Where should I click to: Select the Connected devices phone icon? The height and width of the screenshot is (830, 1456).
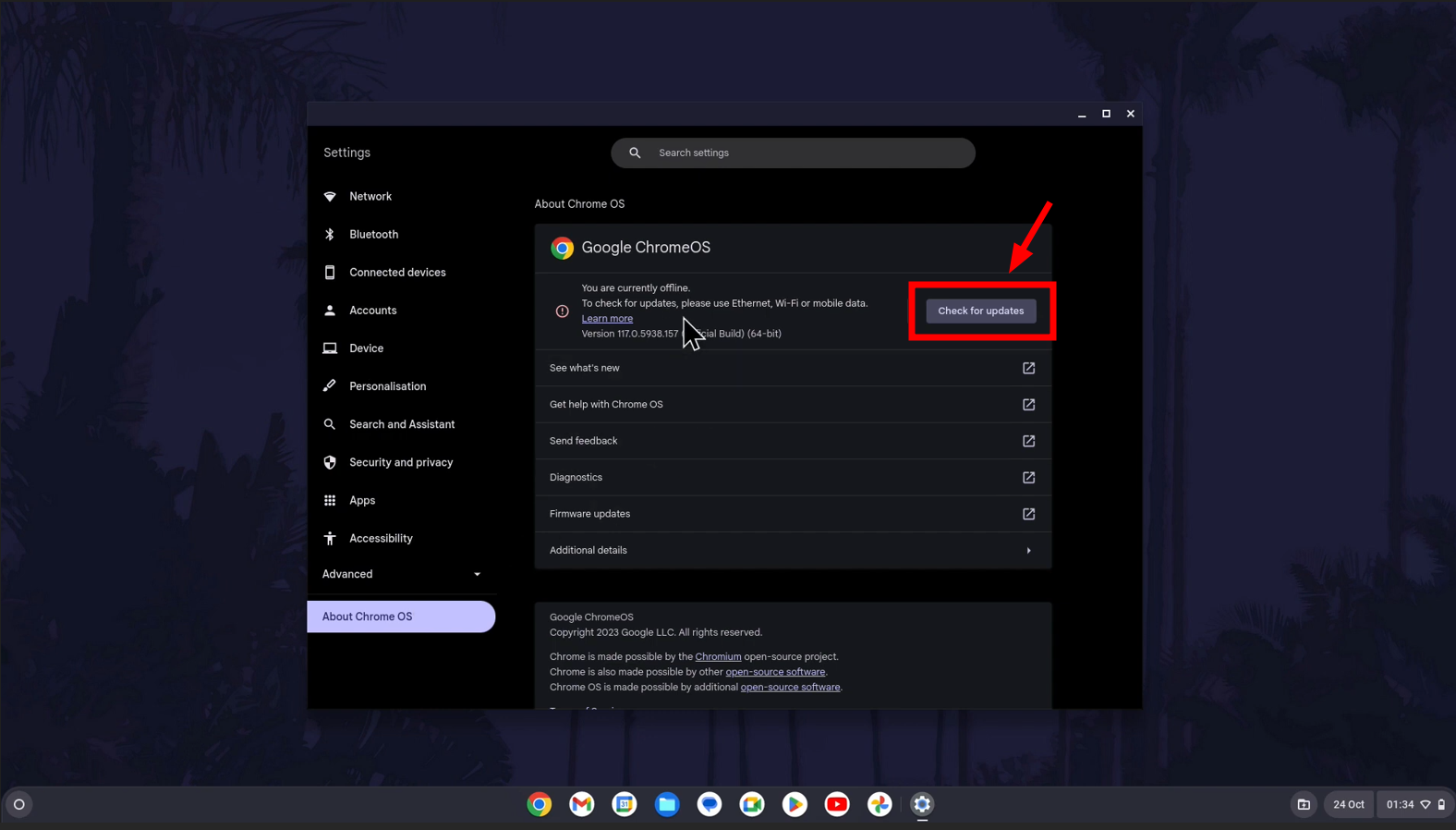coord(330,273)
